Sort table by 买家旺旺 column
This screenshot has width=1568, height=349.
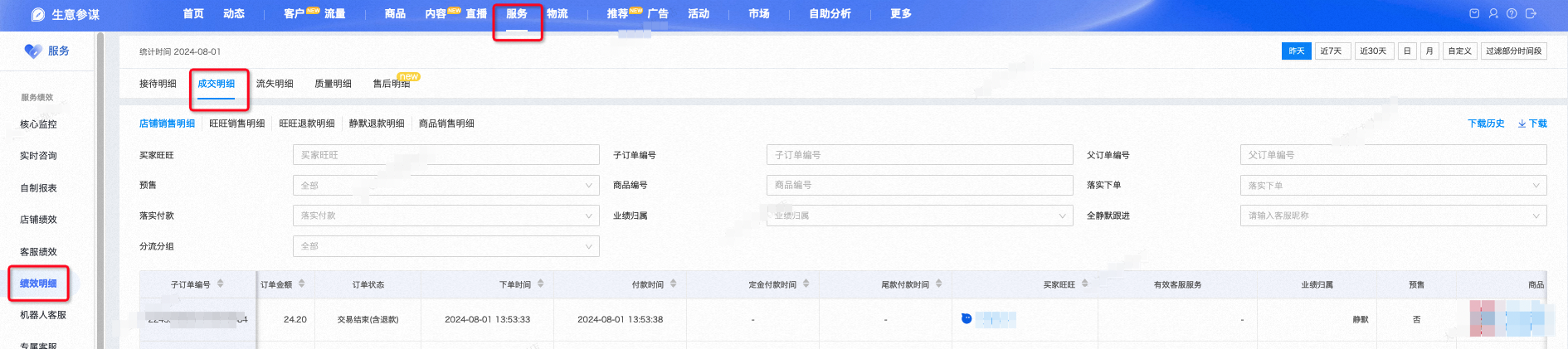[1085, 284]
